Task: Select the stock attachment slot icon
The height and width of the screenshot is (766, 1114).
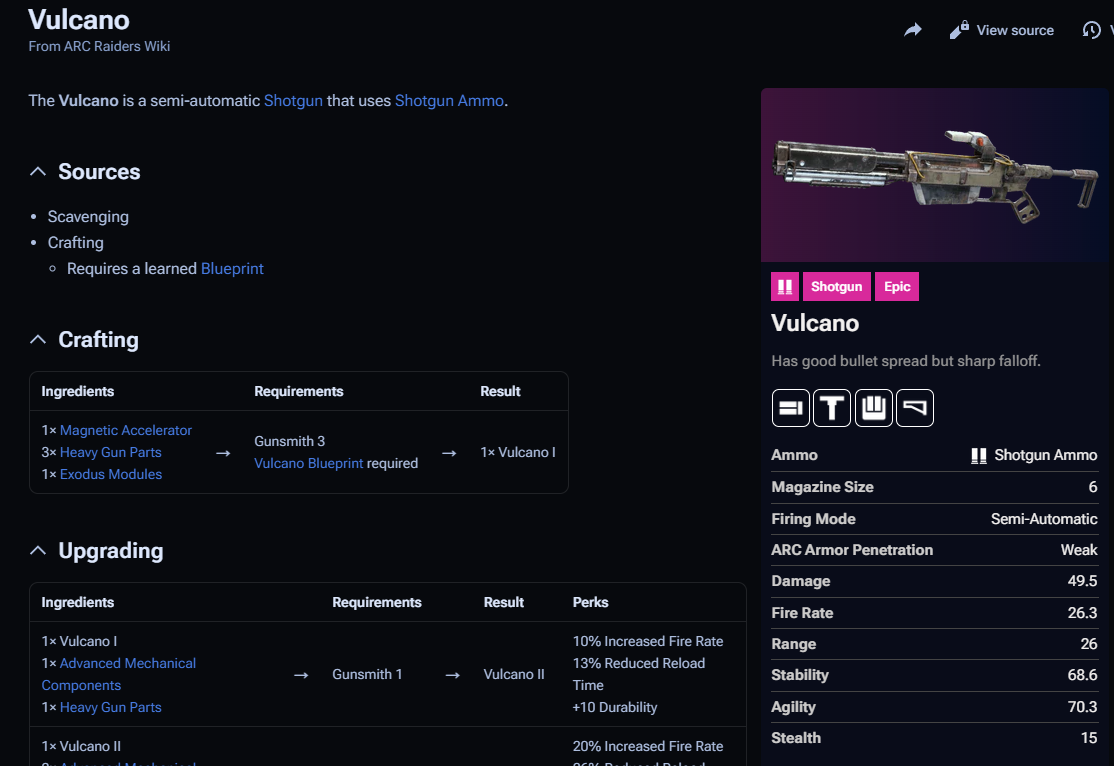Action: [914, 408]
